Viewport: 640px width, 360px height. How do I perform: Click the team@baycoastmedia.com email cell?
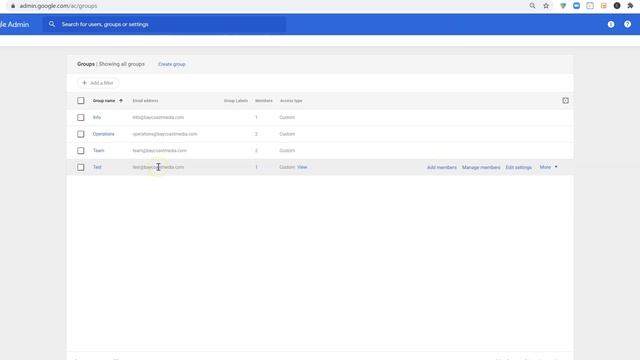point(160,151)
